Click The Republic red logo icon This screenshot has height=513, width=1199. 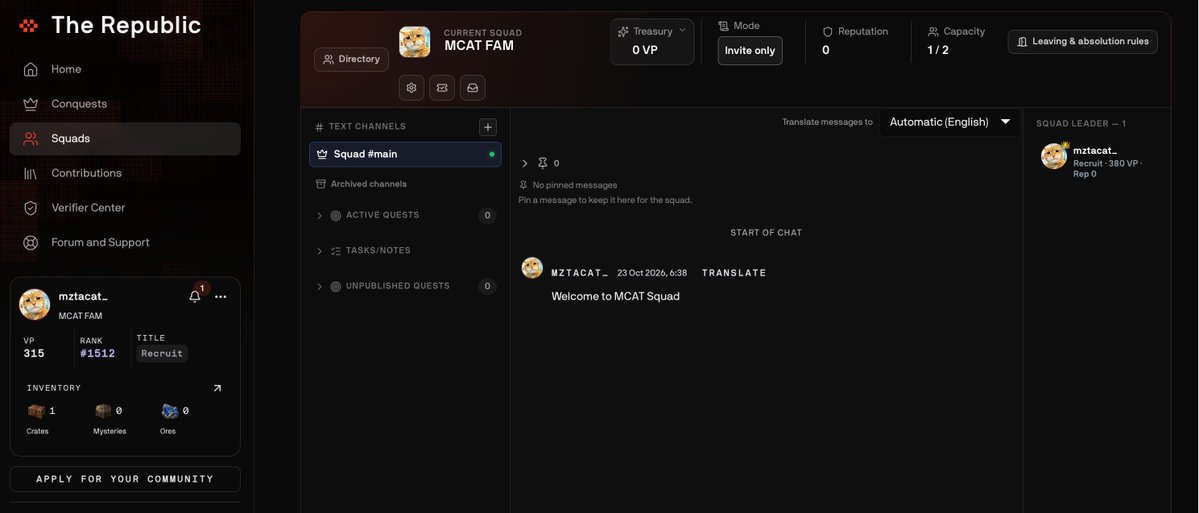point(28,25)
